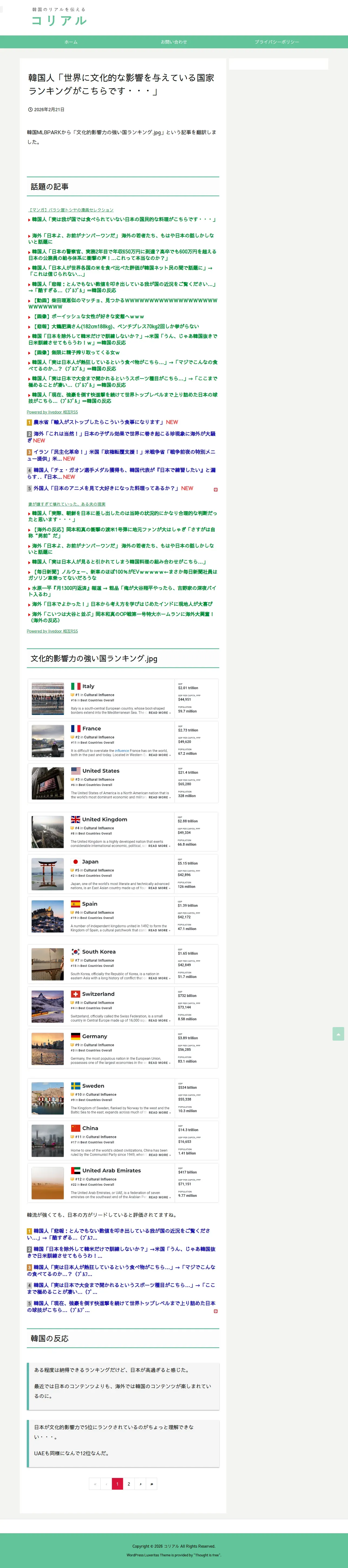Click the small red icon beside 外国人「日本のアニメ headline

[215, 489]
